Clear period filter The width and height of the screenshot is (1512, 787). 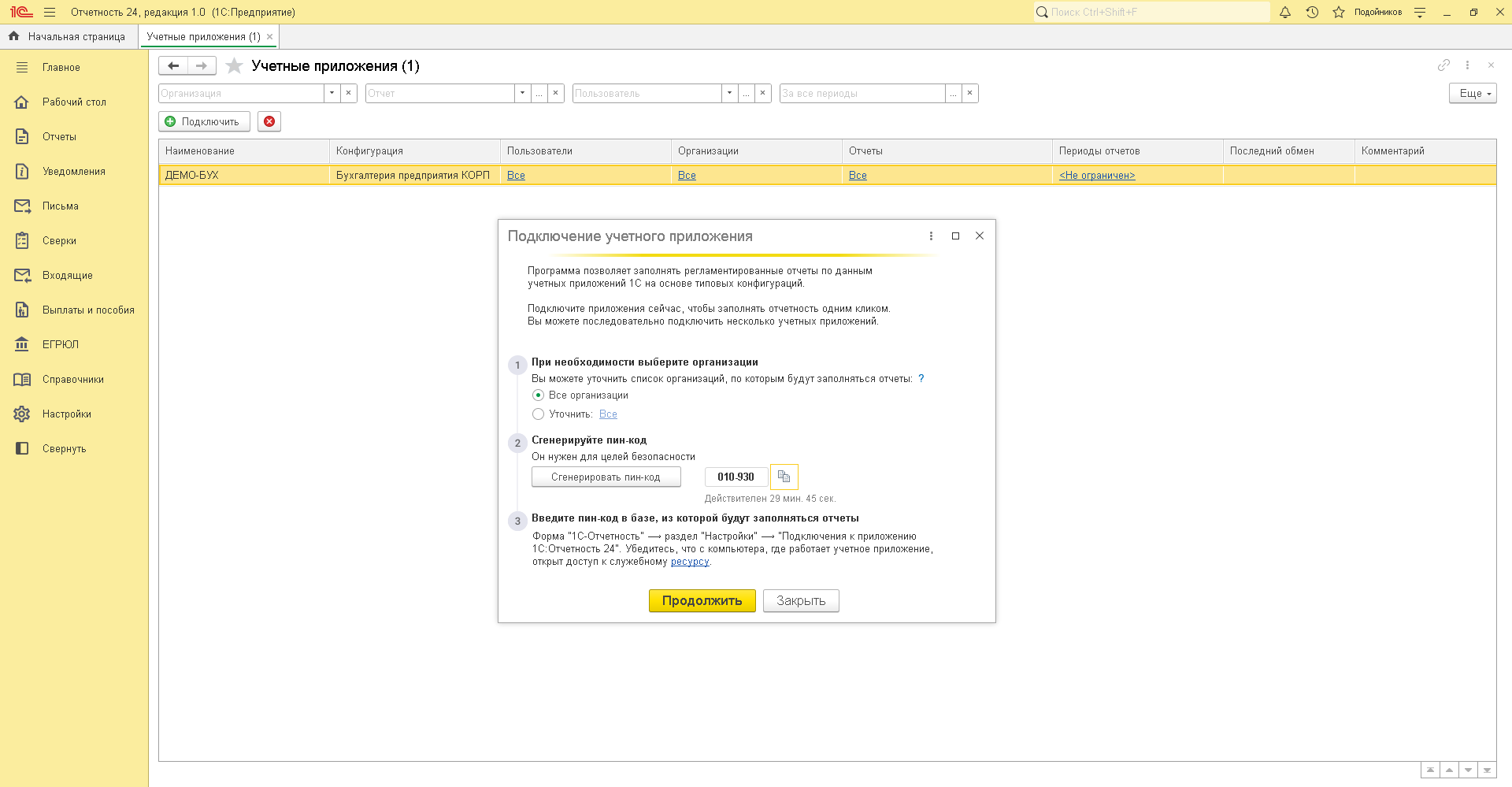pyautogui.click(x=970, y=93)
